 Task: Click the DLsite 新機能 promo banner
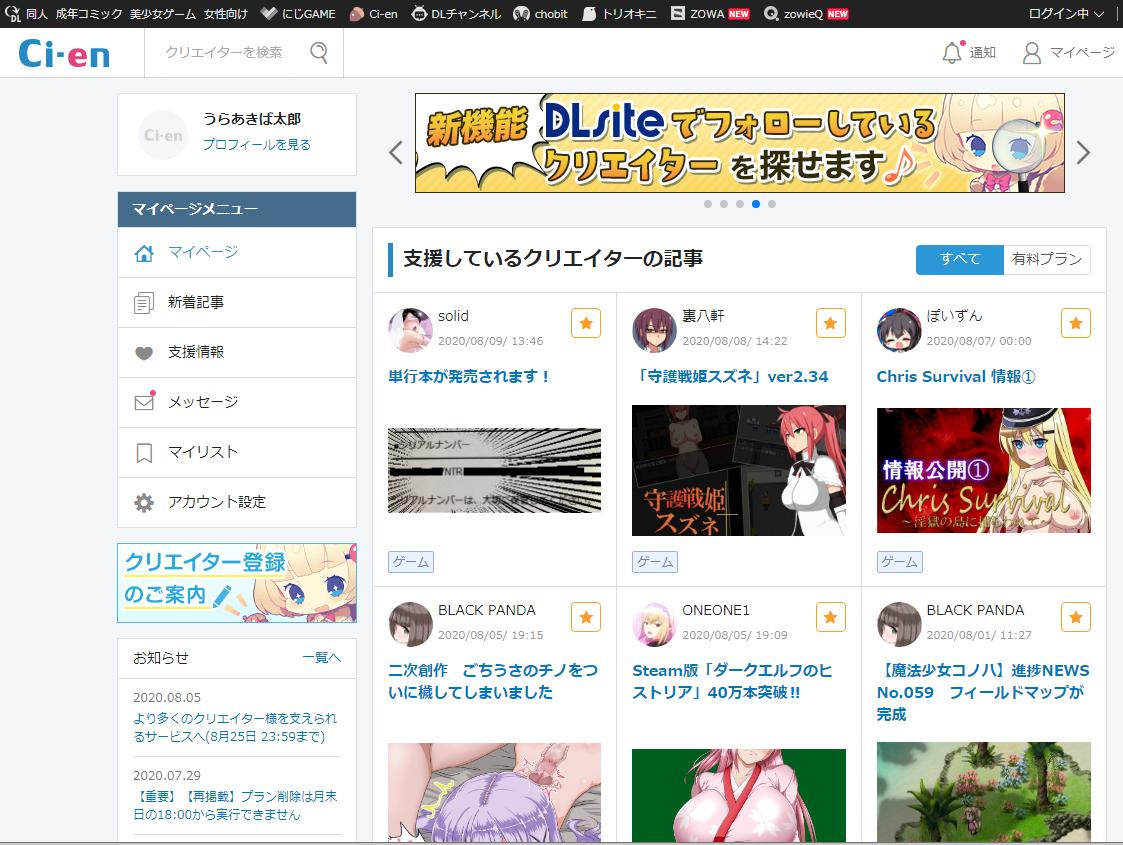click(x=740, y=143)
